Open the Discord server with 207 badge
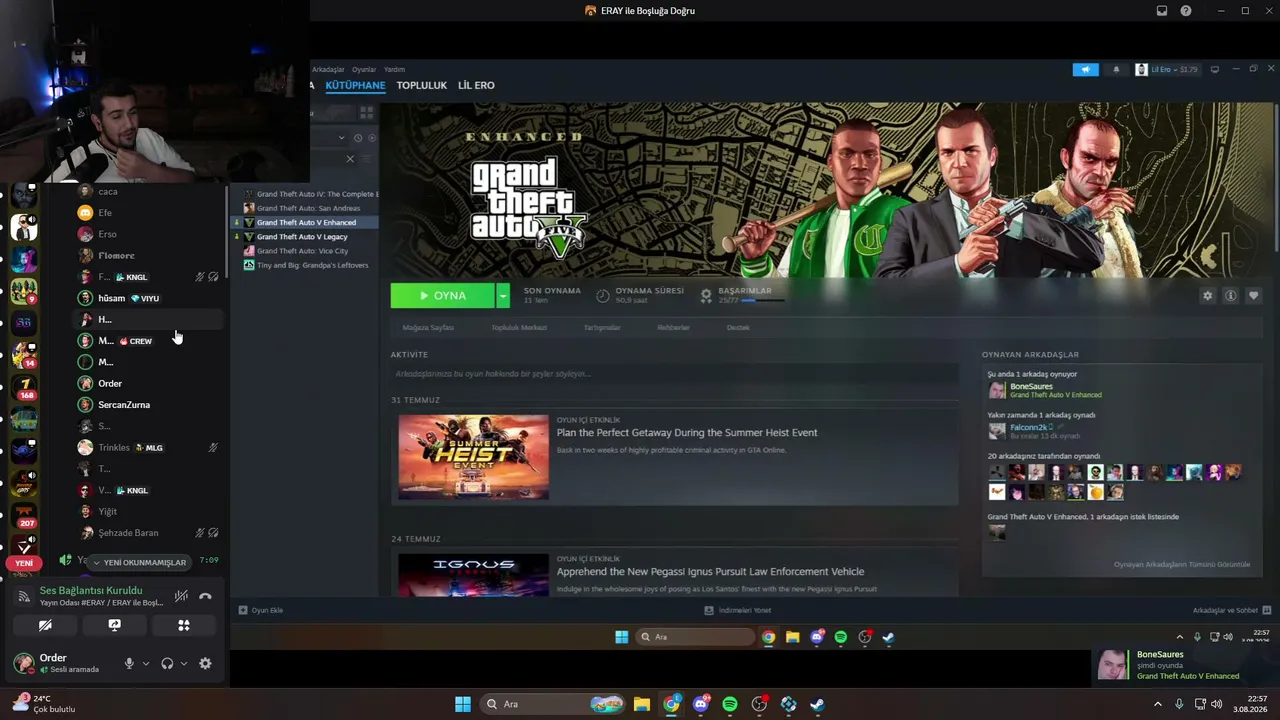 [25, 516]
